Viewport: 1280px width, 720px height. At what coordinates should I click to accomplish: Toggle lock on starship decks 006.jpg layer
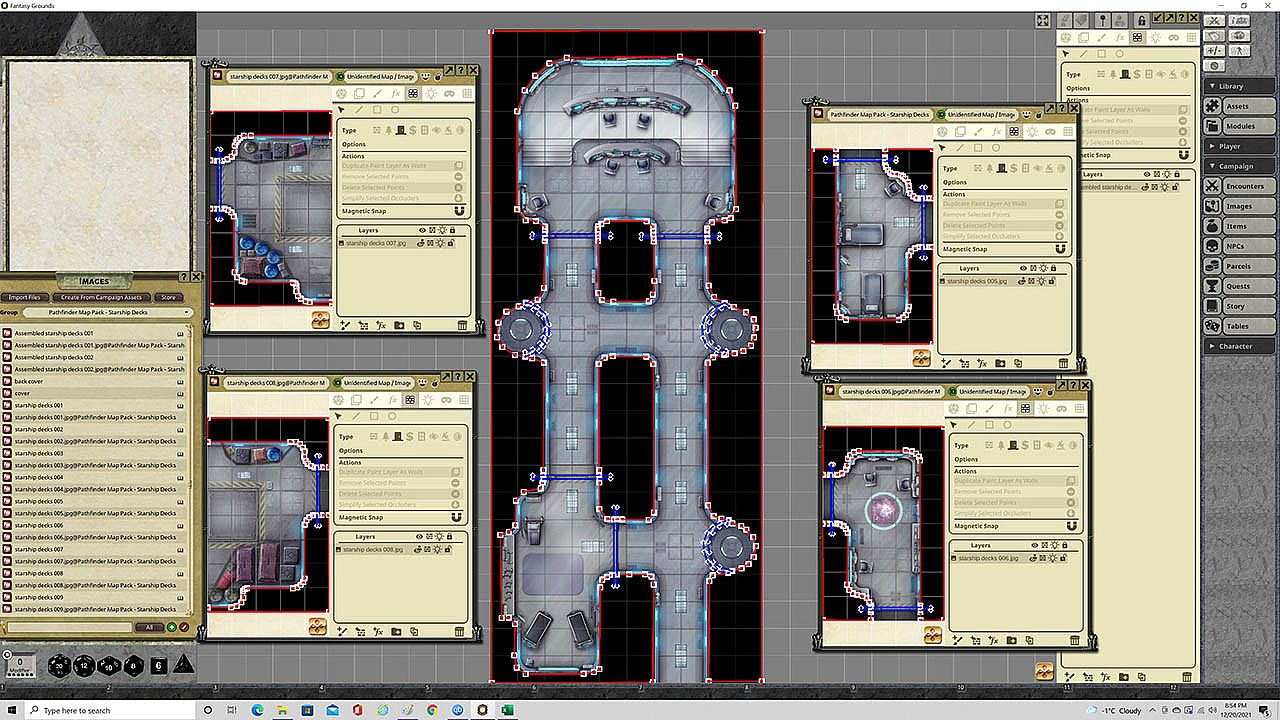pos(1063,558)
